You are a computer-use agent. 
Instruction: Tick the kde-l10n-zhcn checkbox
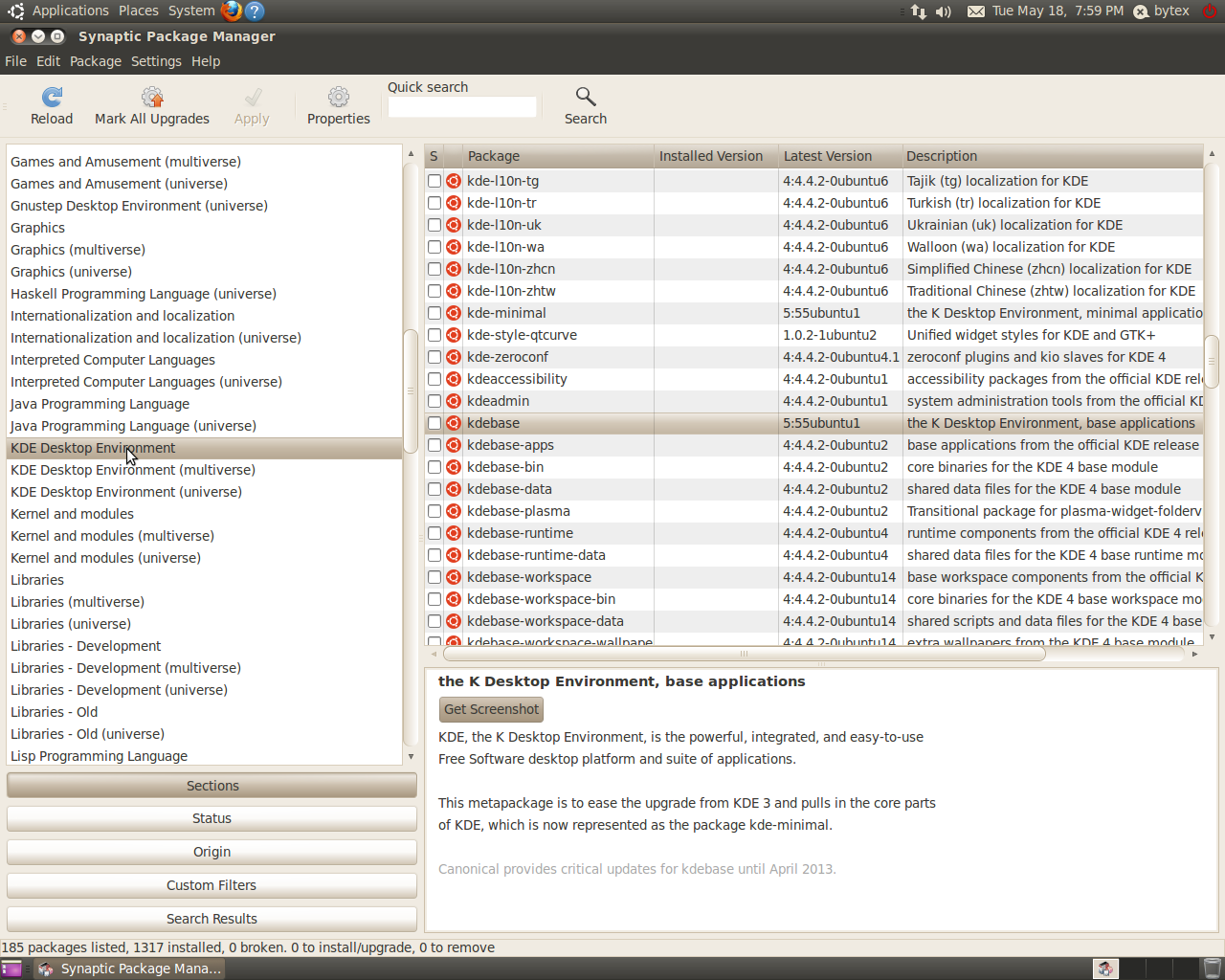point(434,269)
